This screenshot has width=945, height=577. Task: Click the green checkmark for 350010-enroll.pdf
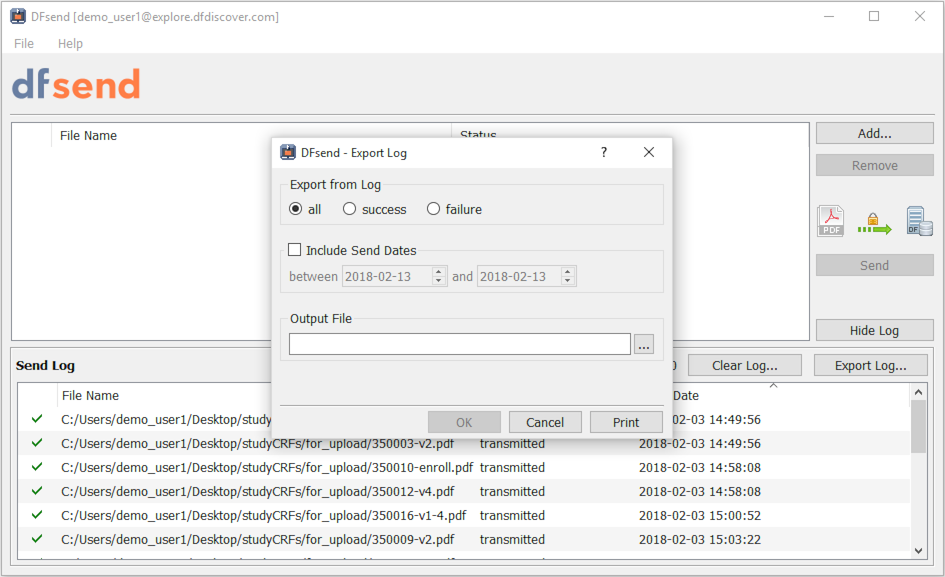[37, 467]
